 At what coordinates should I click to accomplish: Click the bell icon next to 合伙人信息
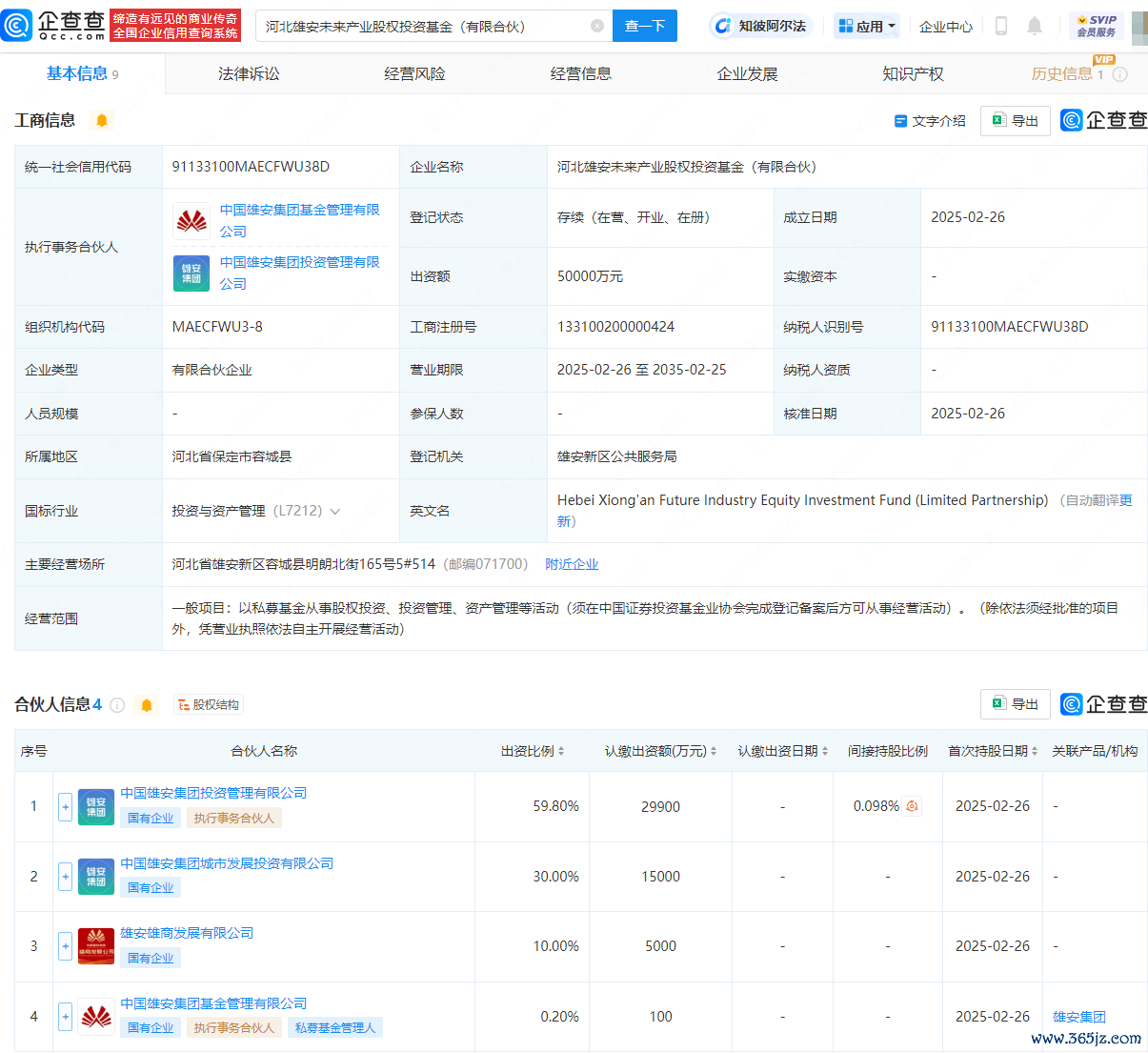(147, 705)
